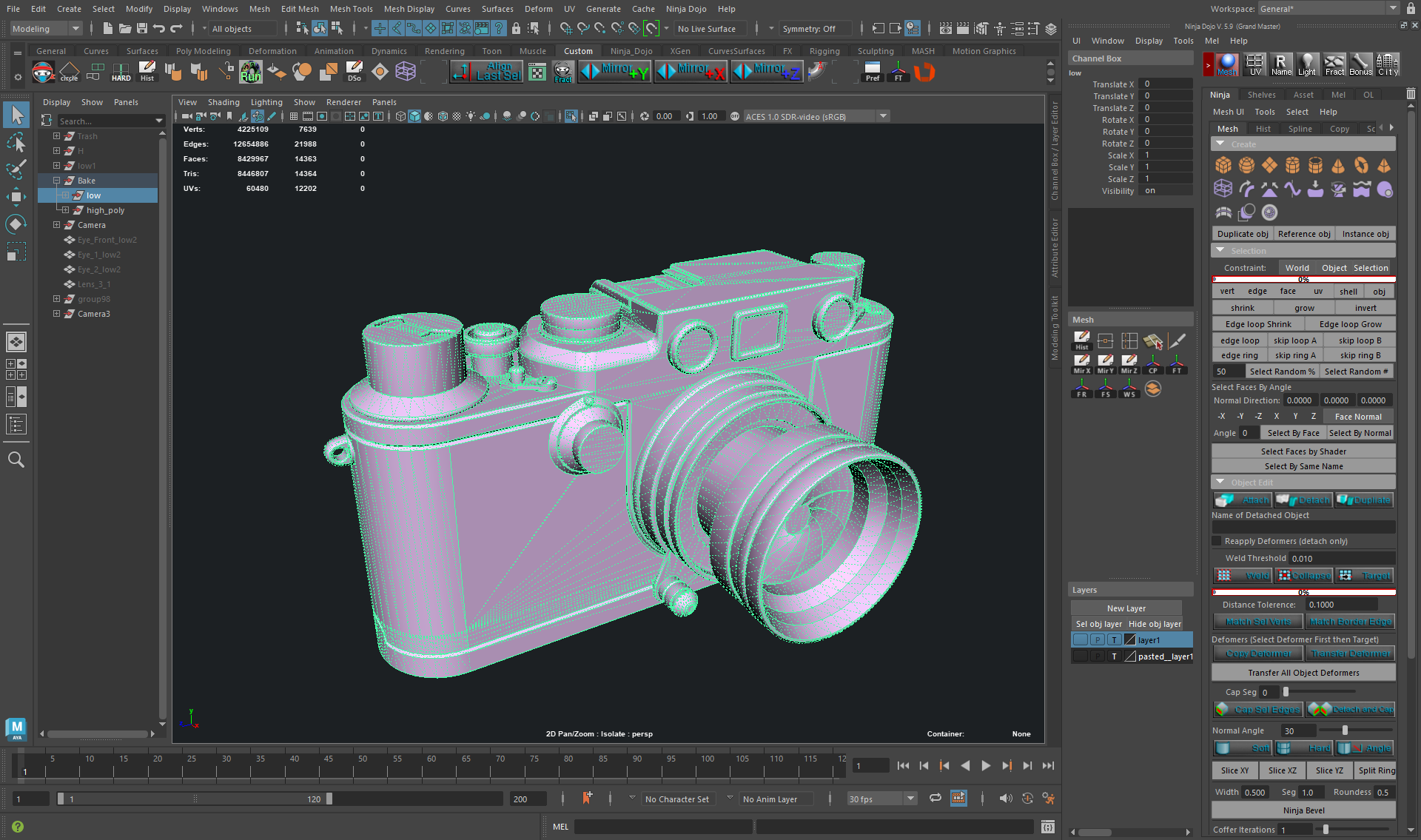Image resolution: width=1421 pixels, height=840 pixels.
Task: Click the trash icon beside the Ninja tabs
Action: (1411, 93)
